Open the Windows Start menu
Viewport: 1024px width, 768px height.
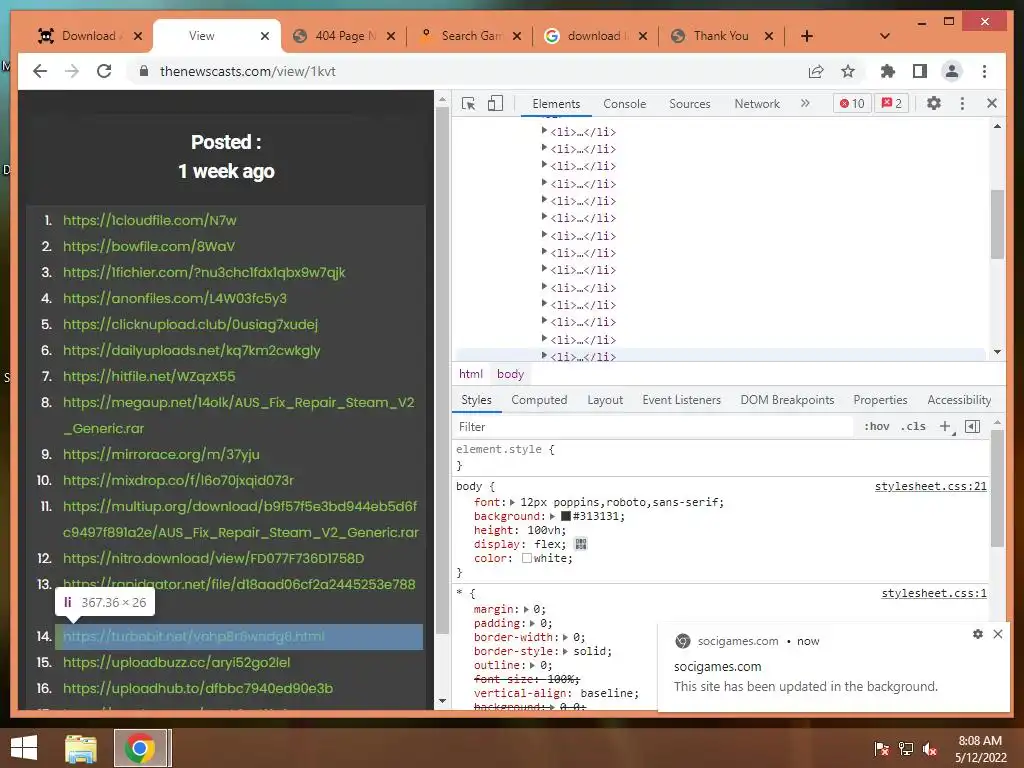24,747
